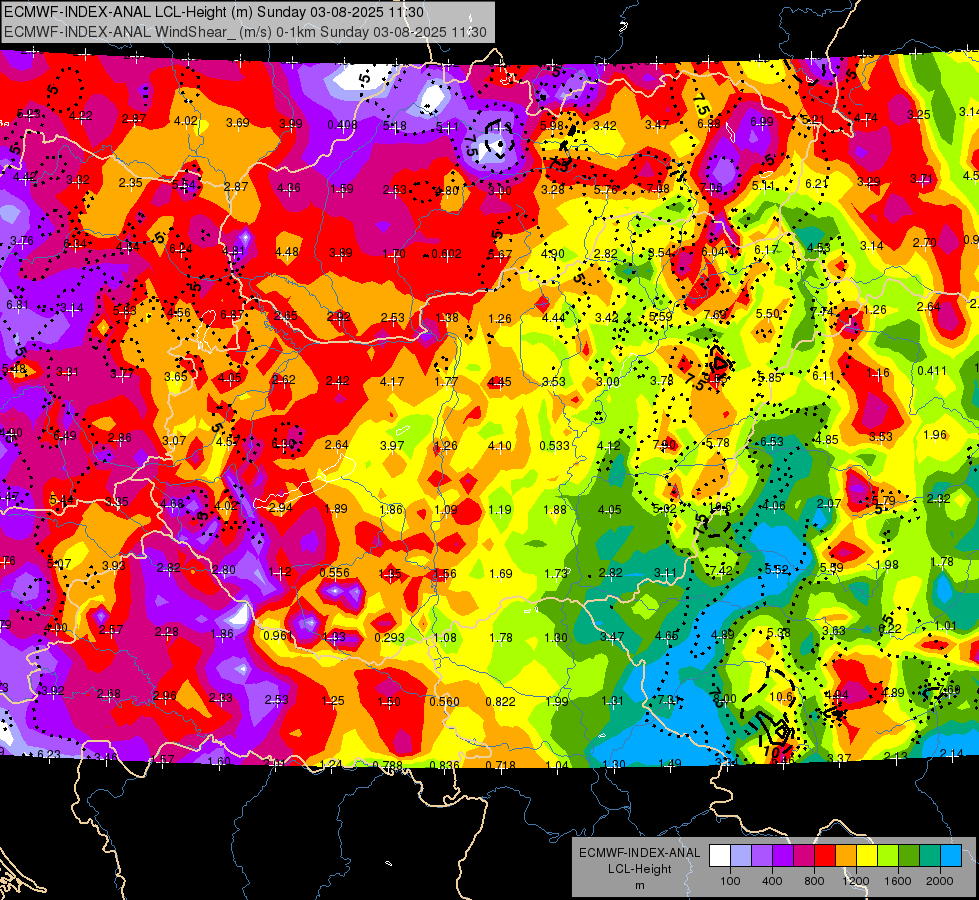Click wind shear value 0.961
979x900 pixels.
278,636
